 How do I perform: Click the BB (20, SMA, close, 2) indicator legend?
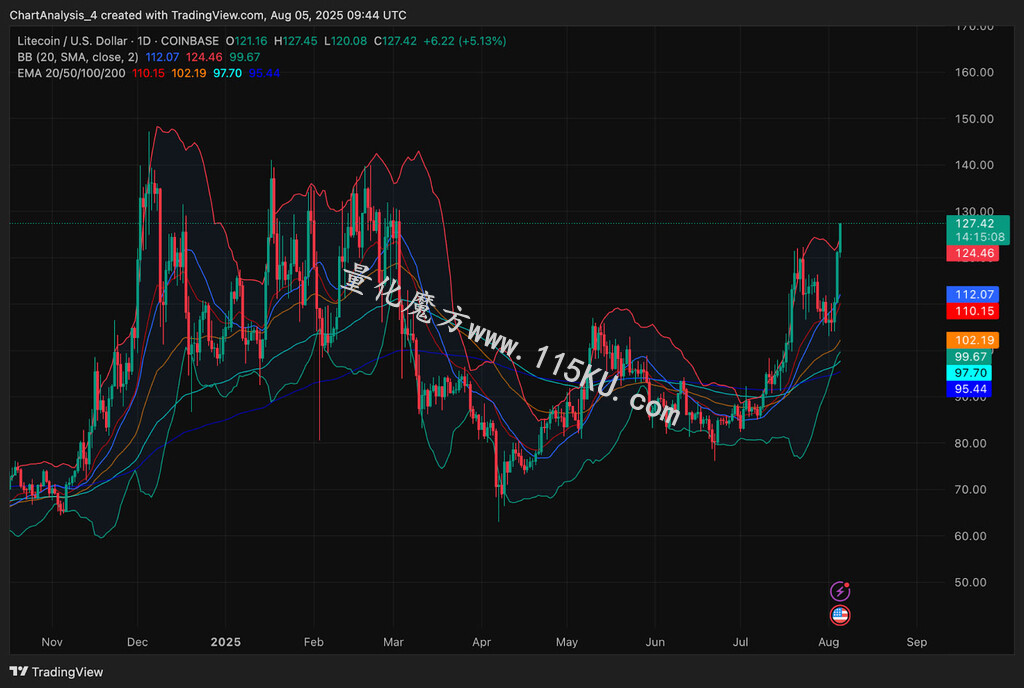click(78, 57)
